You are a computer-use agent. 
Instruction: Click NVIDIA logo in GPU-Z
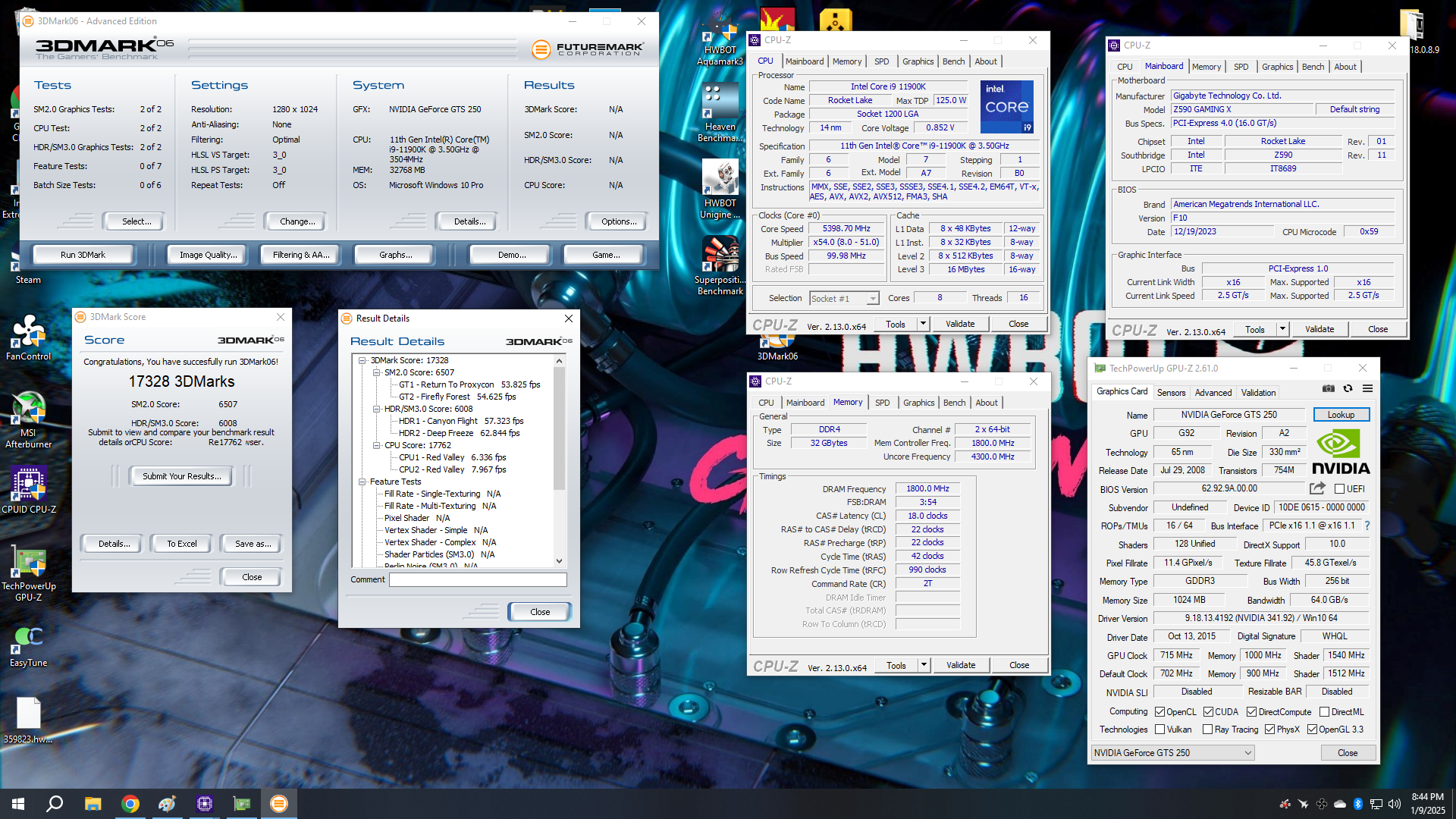pyautogui.click(x=1340, y=453)
